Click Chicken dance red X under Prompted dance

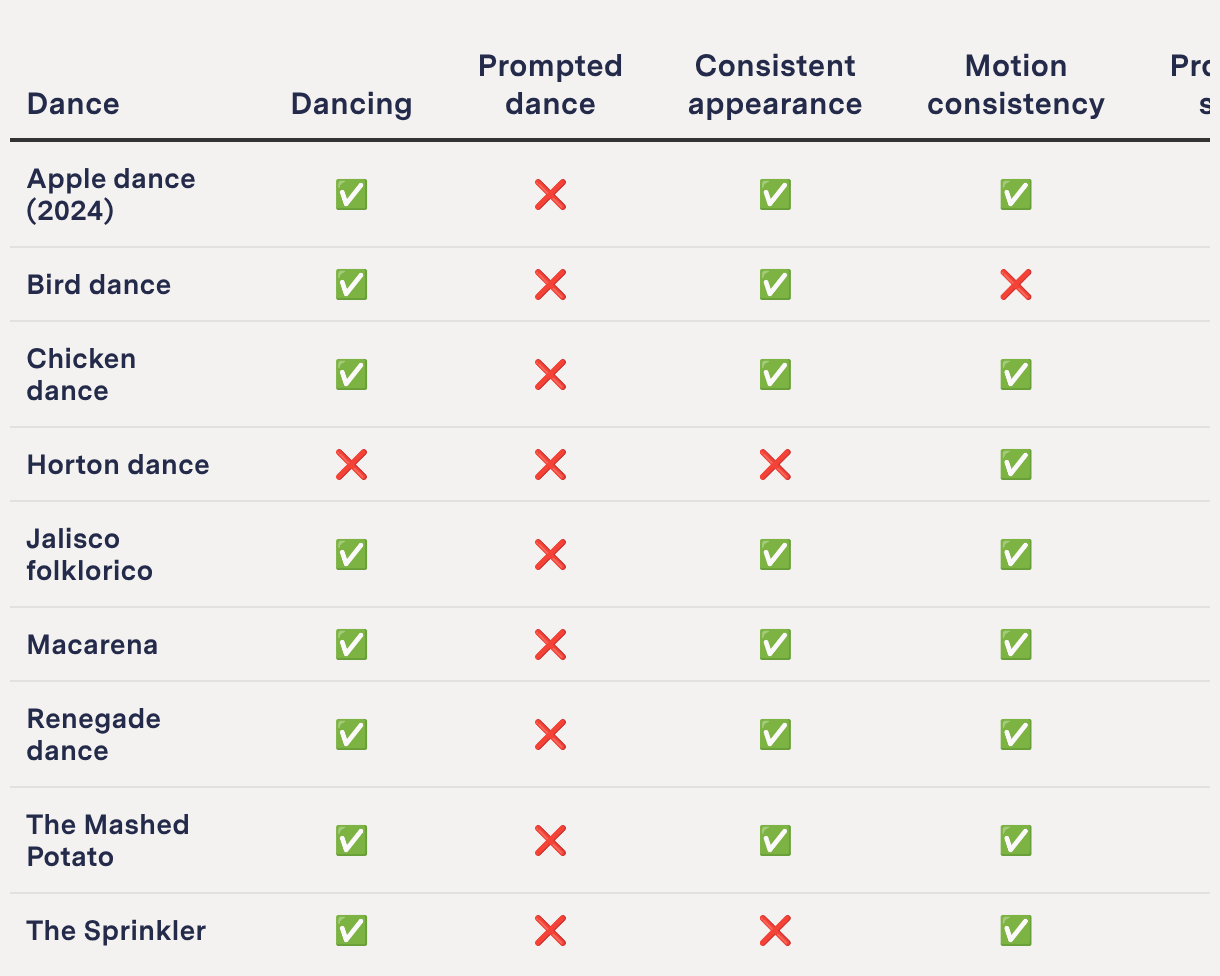click(550, 375)
